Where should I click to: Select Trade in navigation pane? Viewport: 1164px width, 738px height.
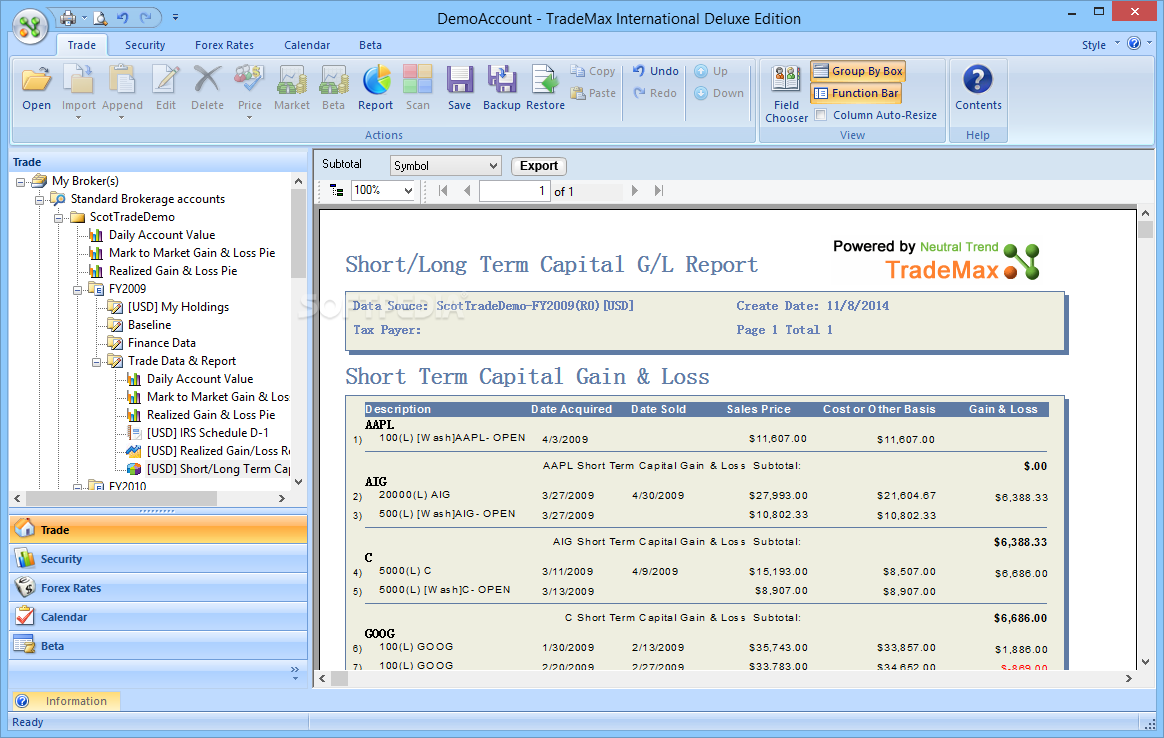click(158, 529)
